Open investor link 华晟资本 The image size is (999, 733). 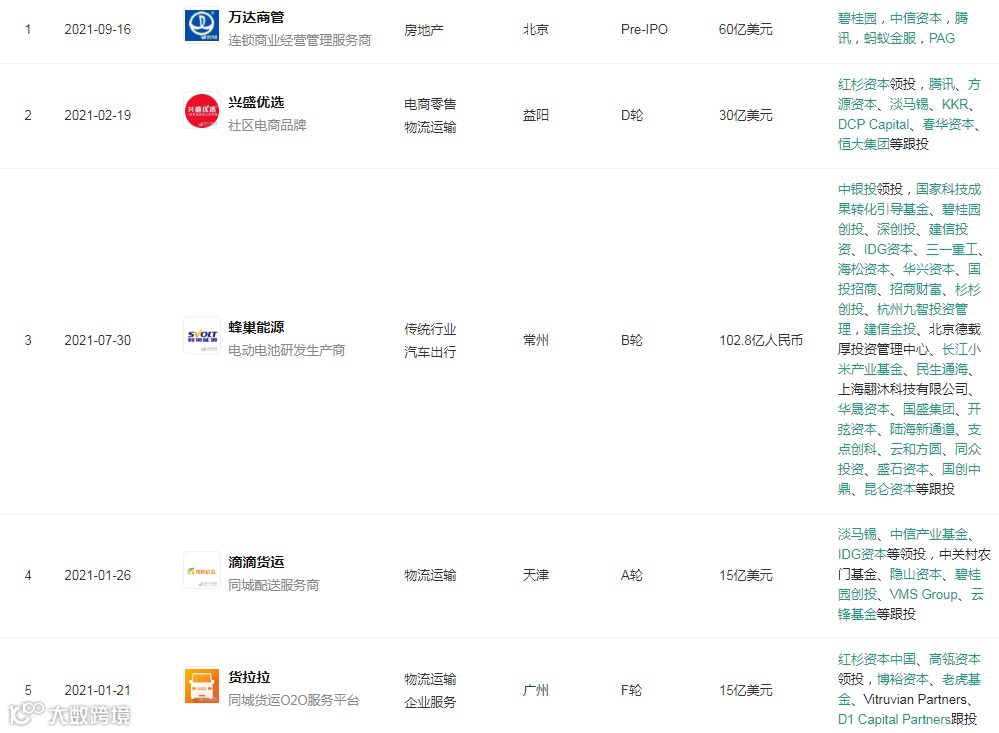click(863, 409)
